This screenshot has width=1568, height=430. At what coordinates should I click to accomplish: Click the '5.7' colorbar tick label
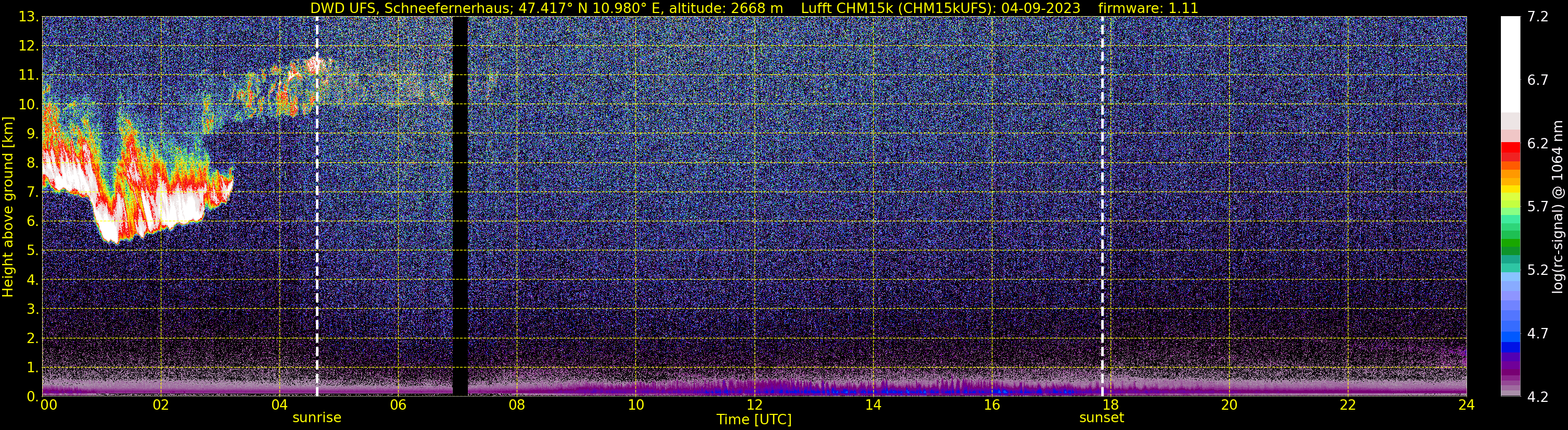point(1538,207)
